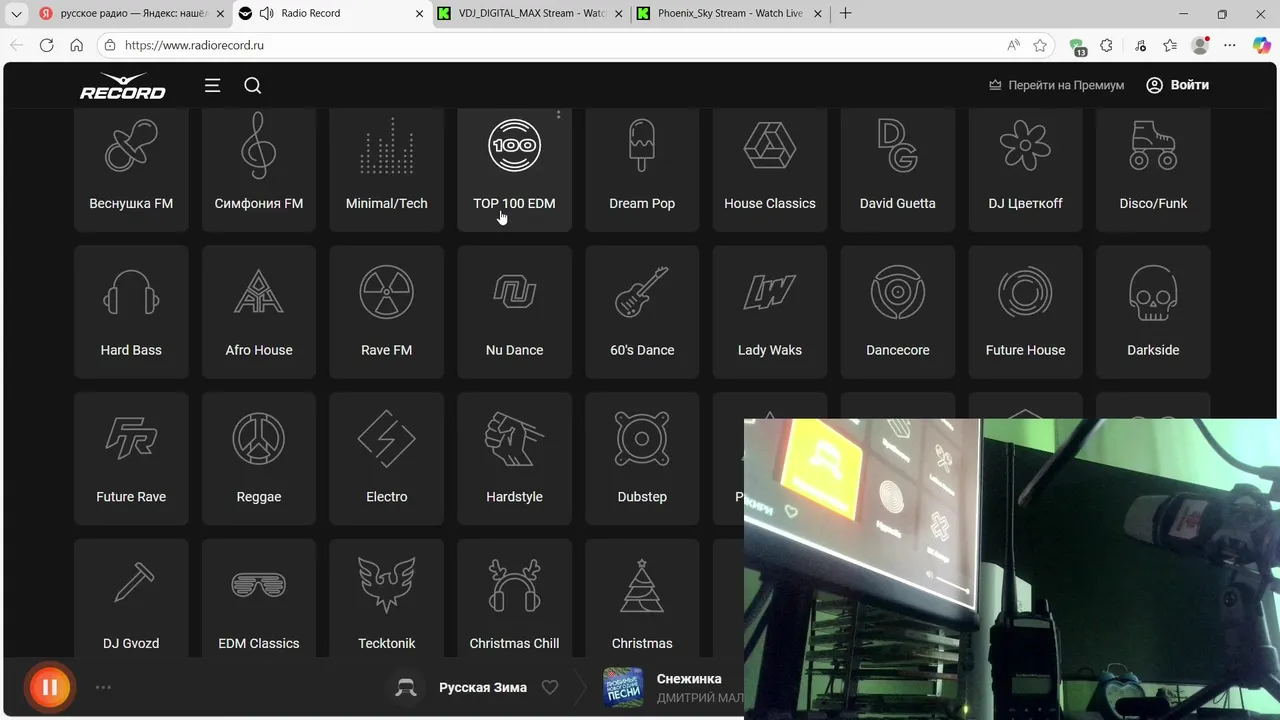Select the Reggae peace-sign station
This screenshot has height=720, width=1280.
pyautogui.click(x=259, y=459)
